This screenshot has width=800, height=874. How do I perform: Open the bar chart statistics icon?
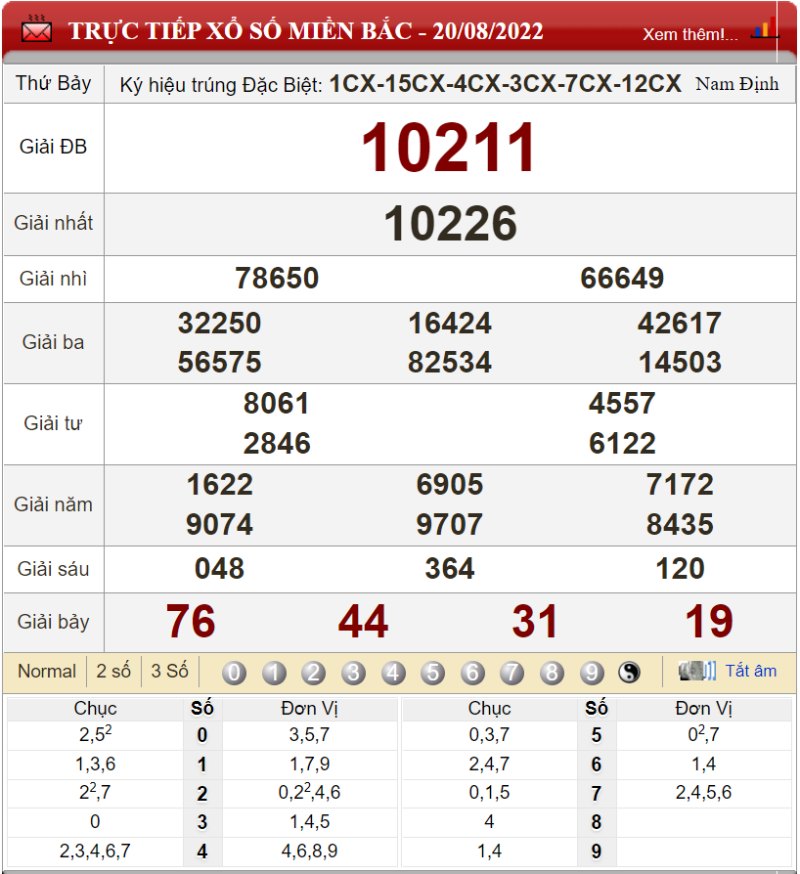(x=765, y=30)
